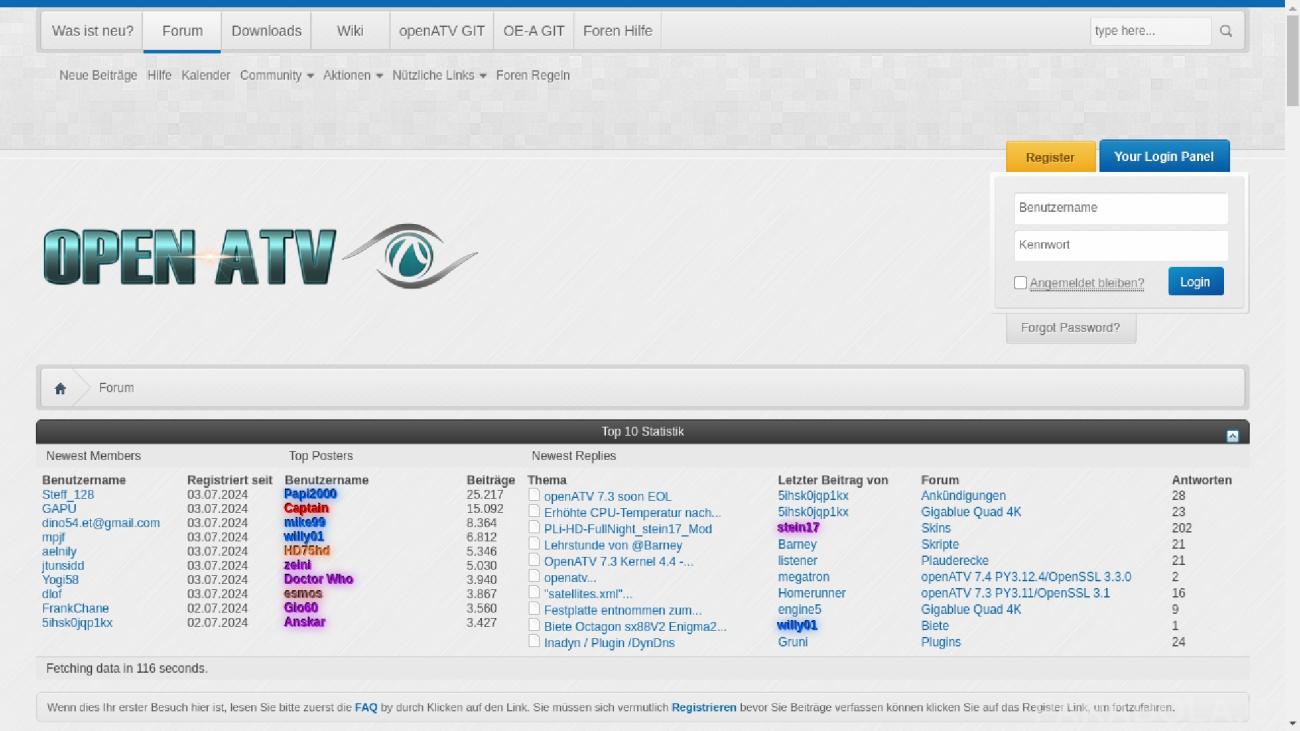This screenshot has height=731, width=1300.
Task: Open the Ankündigungen forum link
Action: point(963,496)
